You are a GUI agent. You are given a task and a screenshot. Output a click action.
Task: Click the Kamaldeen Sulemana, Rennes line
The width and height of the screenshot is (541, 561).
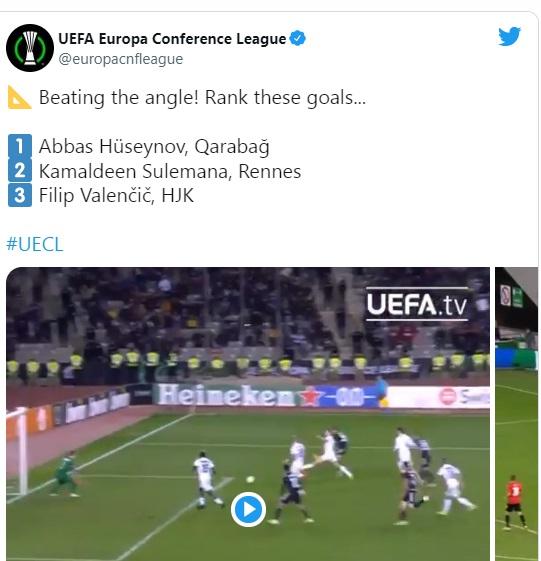point(170,171)
